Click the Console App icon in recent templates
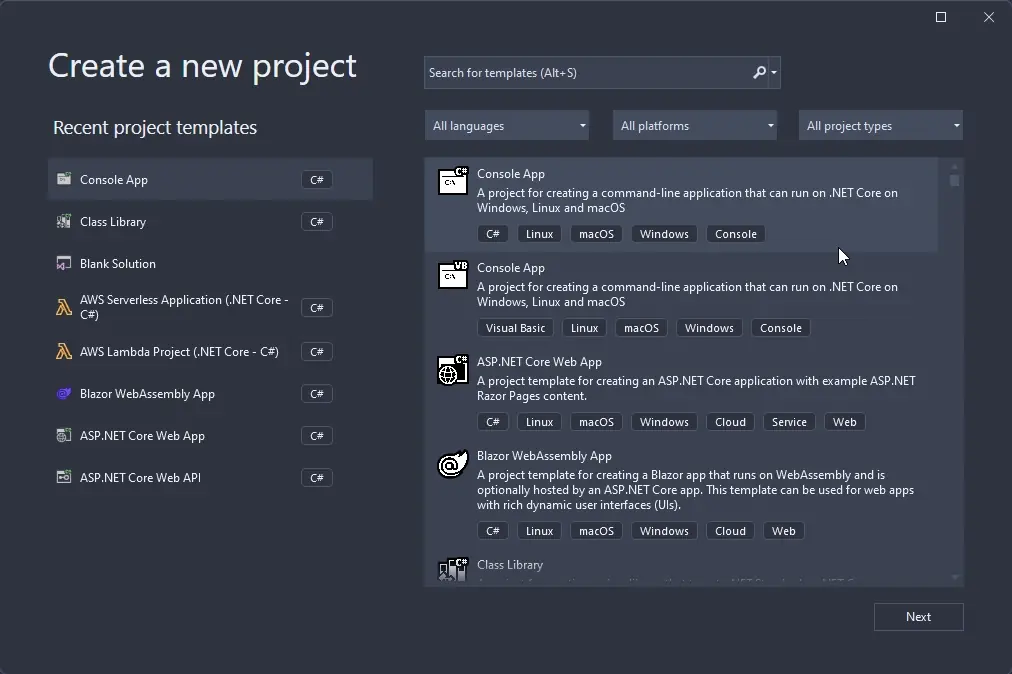This screenshot has width=1012, height=674. click(64, 179)
